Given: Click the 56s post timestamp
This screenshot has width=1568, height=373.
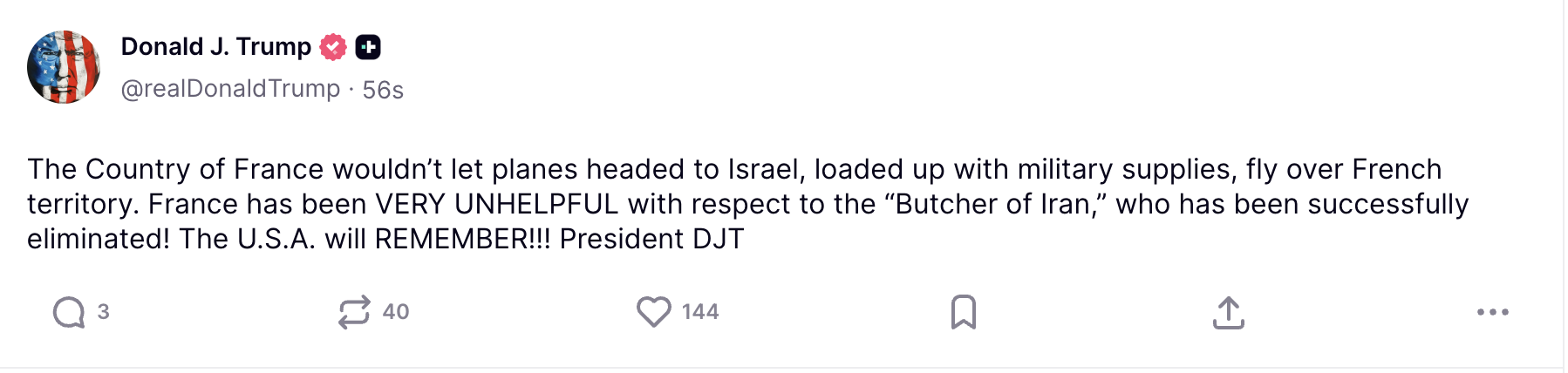Looking at the screenshot, I should coord(383,90).
